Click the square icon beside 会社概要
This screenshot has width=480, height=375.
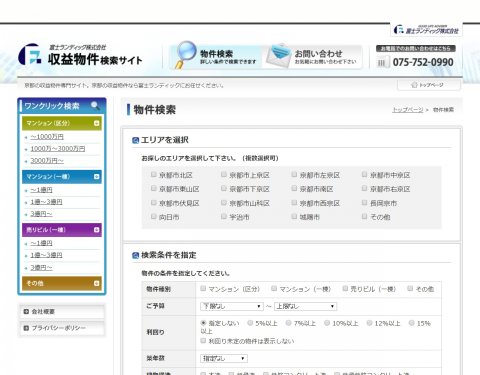(26, 312)
